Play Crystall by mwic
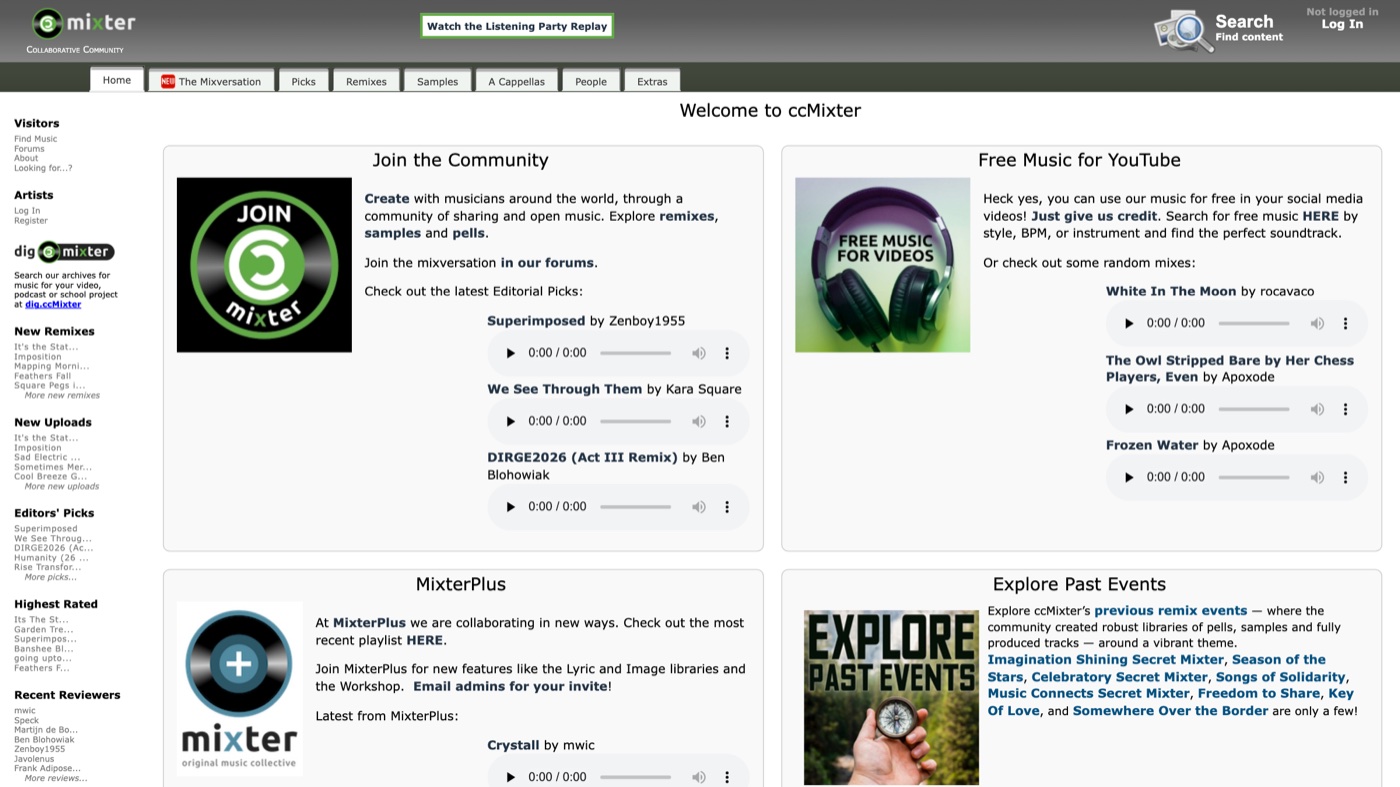 (511, 777)
